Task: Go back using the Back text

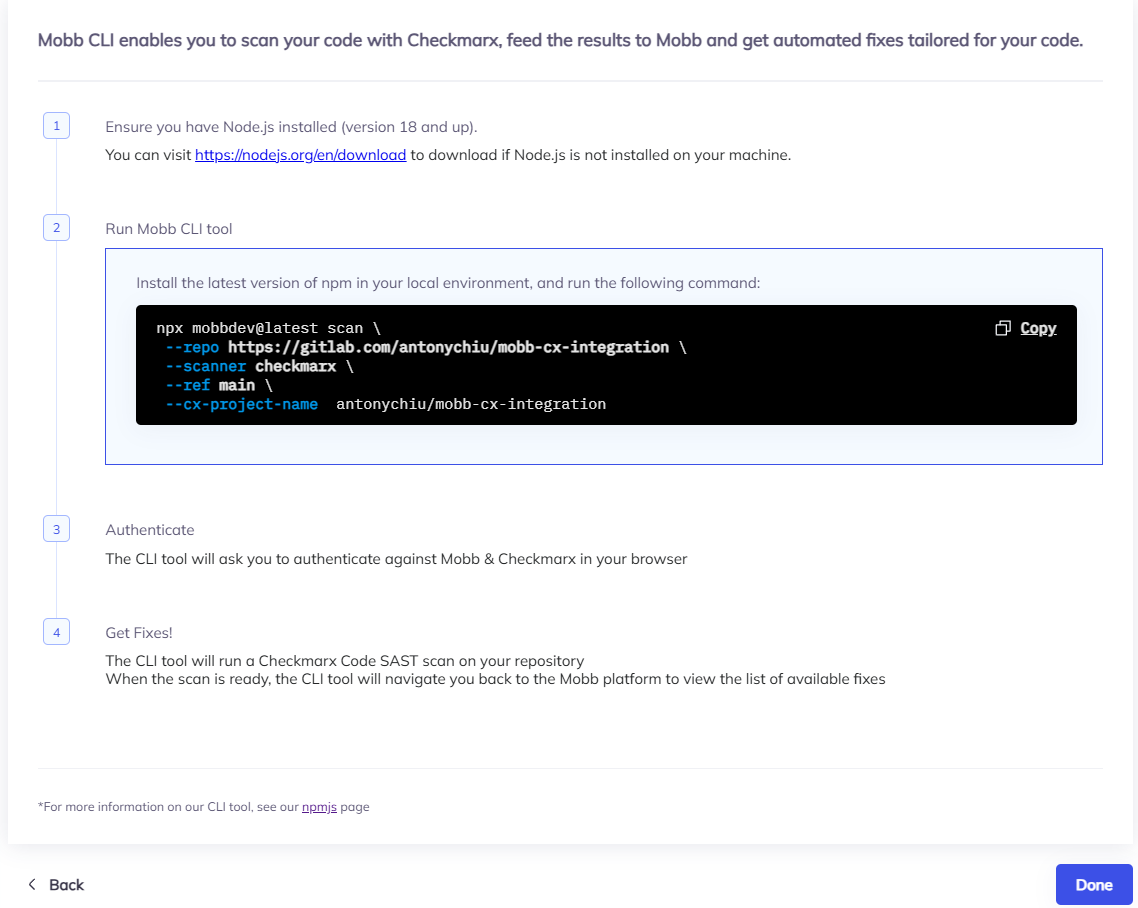Action: (x=67, y=884)
